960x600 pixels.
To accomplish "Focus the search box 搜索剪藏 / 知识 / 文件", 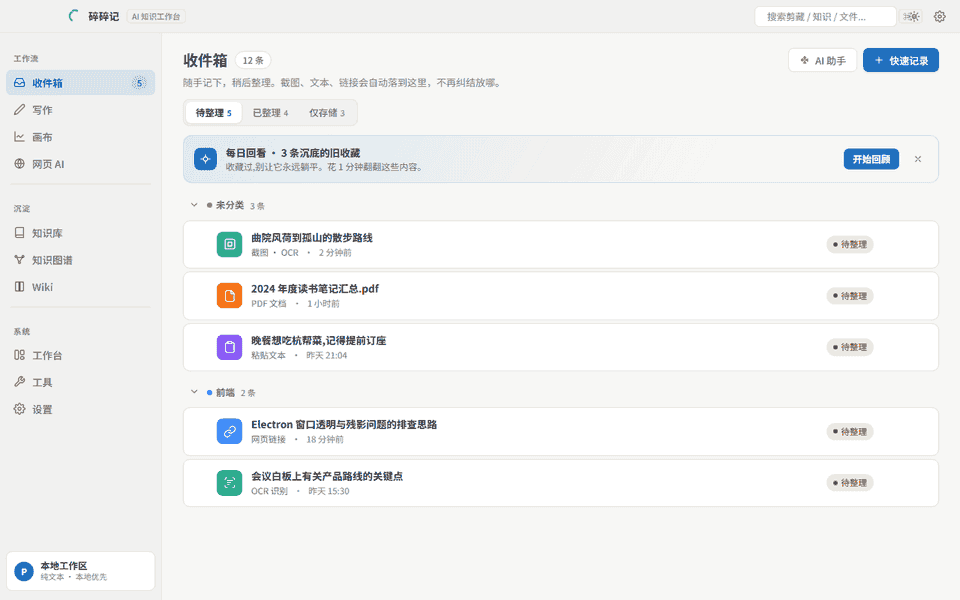I will coord(825,17).
